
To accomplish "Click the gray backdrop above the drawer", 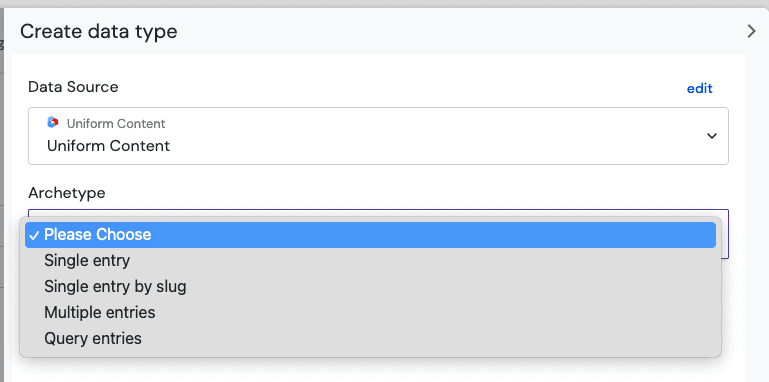I will coord(384,3).
